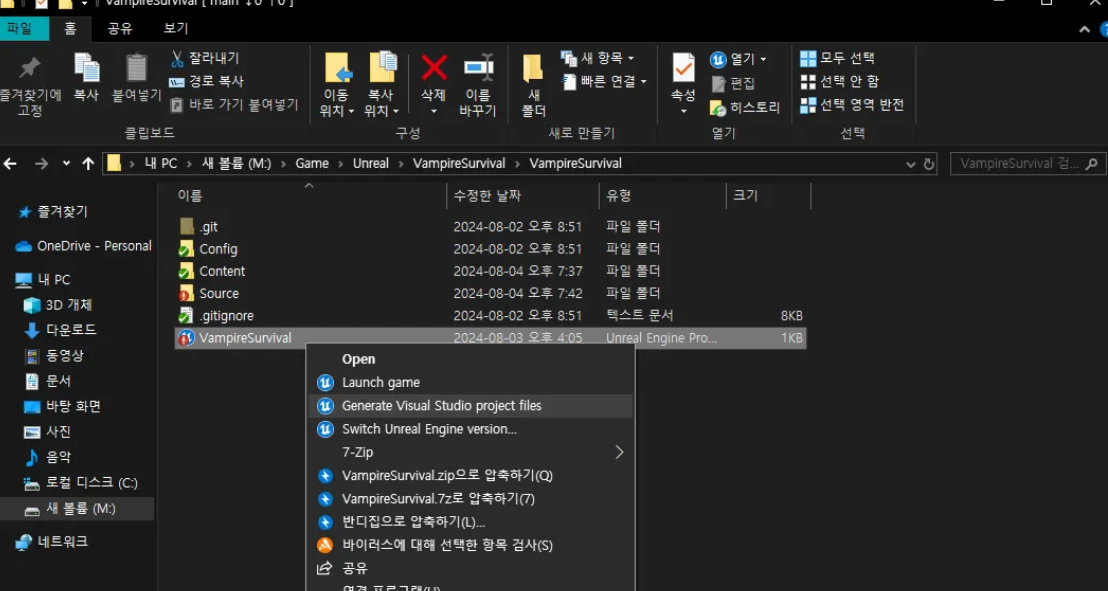
Task: Open the 속성 dropdown arrow
Action: 683,112
